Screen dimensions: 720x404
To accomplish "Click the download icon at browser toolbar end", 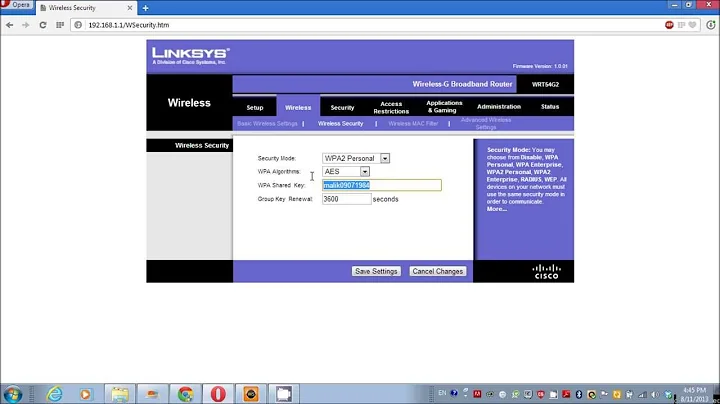I will tap(710, 25).
